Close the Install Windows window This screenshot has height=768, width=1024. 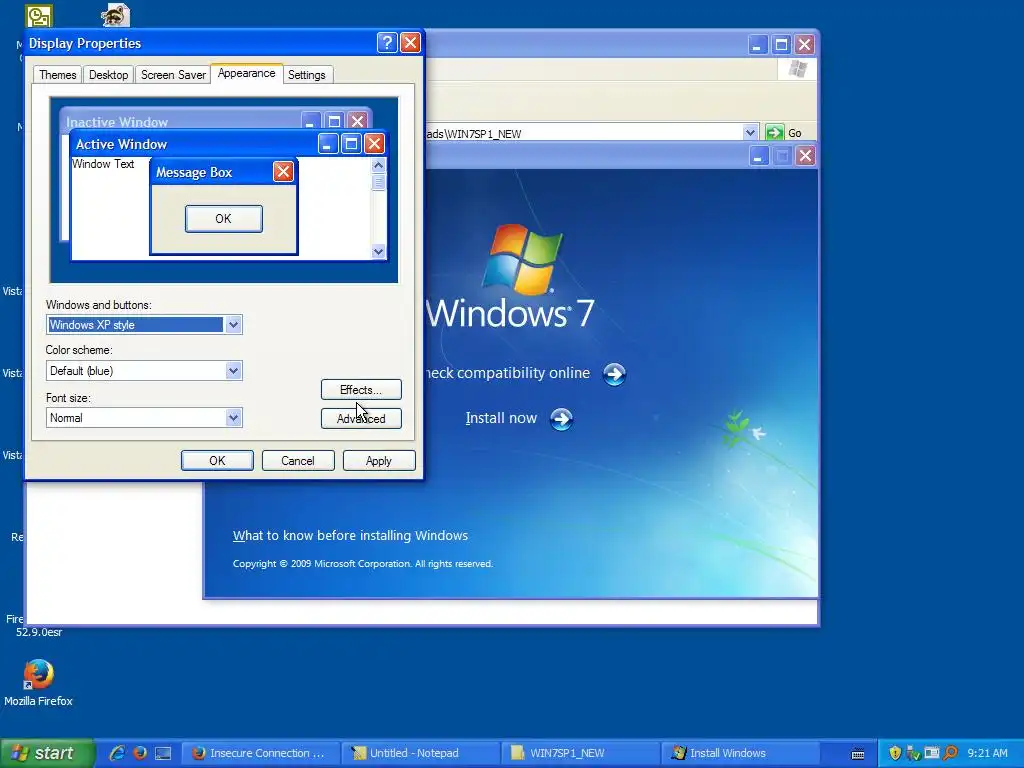pyautogui.click(x=805, y=156)
